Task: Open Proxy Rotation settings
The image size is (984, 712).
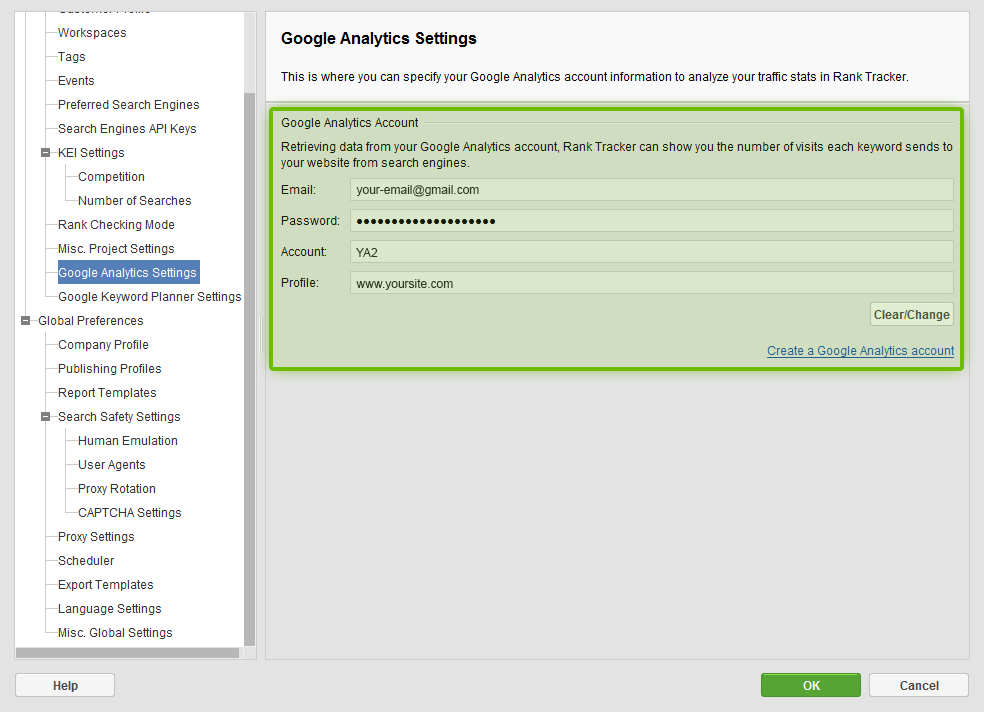Action: point(117,489)
